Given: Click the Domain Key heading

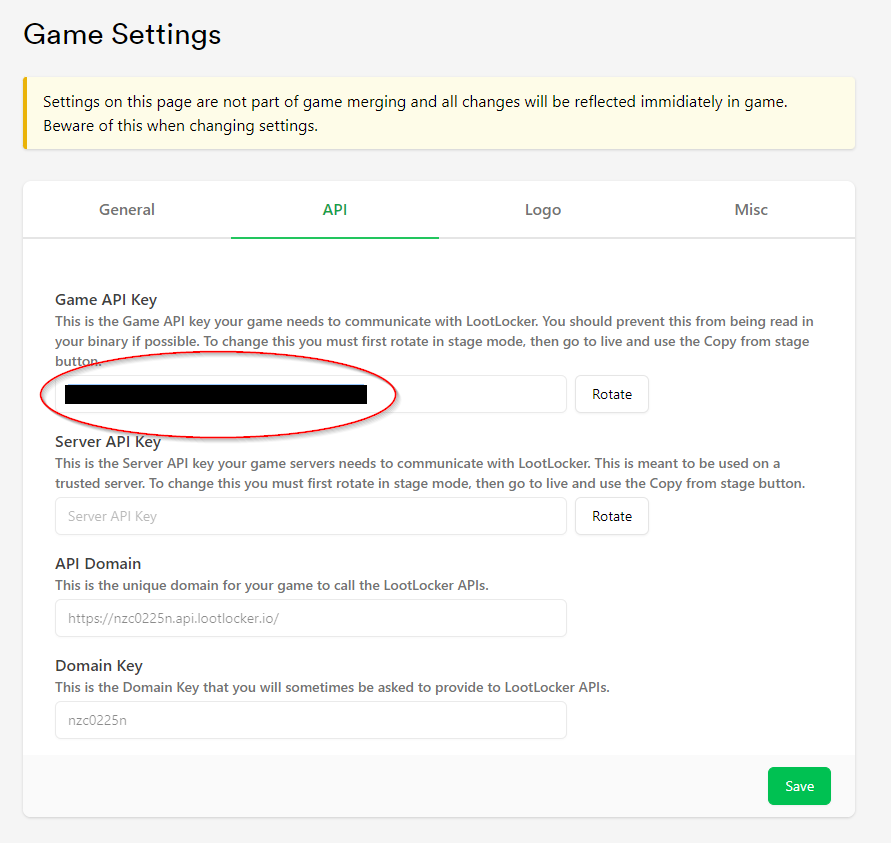Looking at the screenshot, I should coord(99,666).
